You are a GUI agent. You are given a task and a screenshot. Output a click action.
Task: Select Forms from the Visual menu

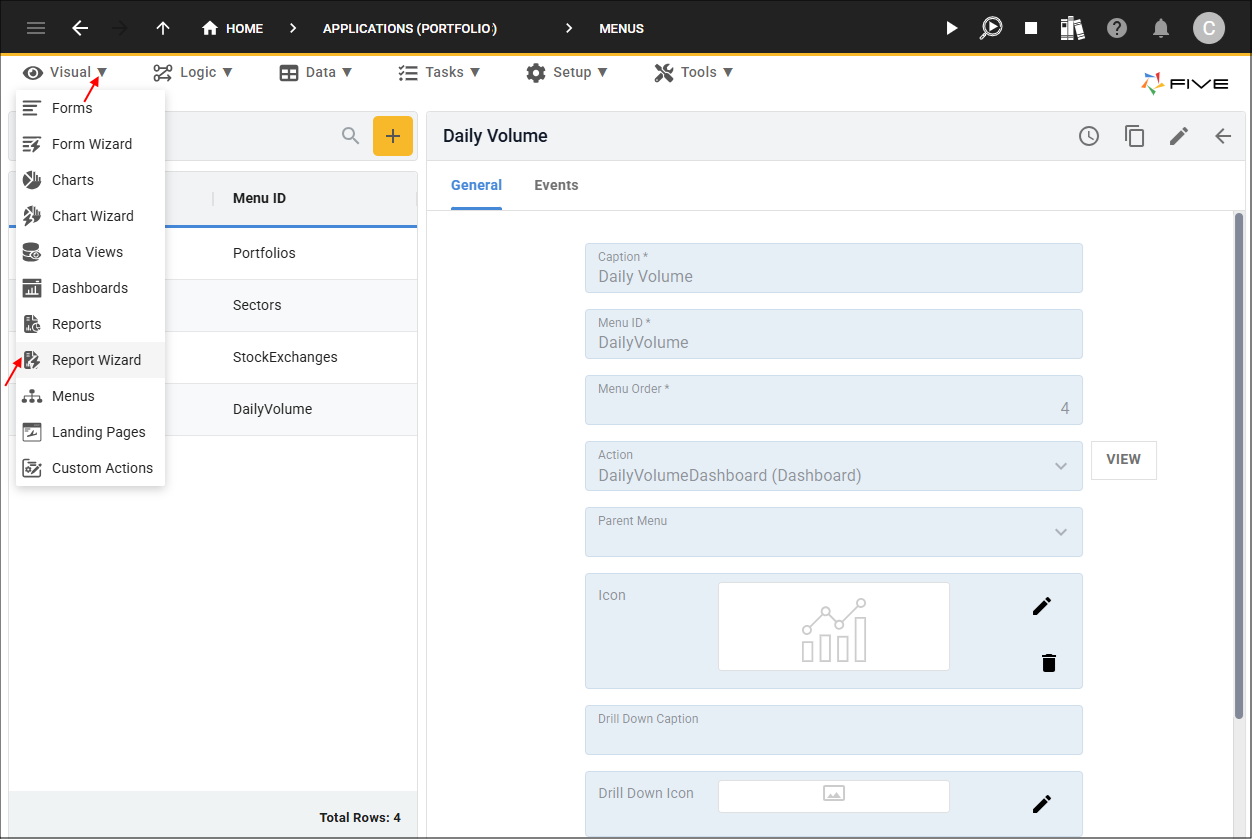[90, 108]
